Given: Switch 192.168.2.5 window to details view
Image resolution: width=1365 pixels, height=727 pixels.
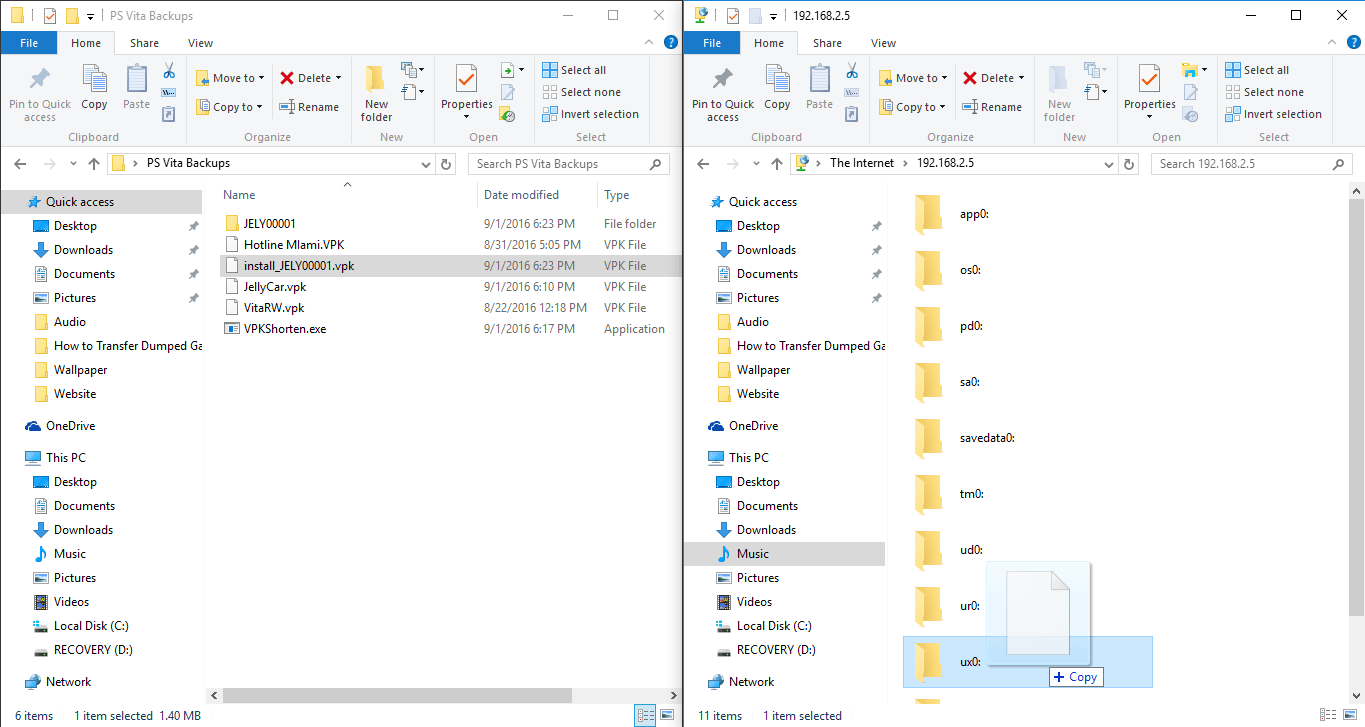Looking at the screenshot, I should tap(1329, 715).
